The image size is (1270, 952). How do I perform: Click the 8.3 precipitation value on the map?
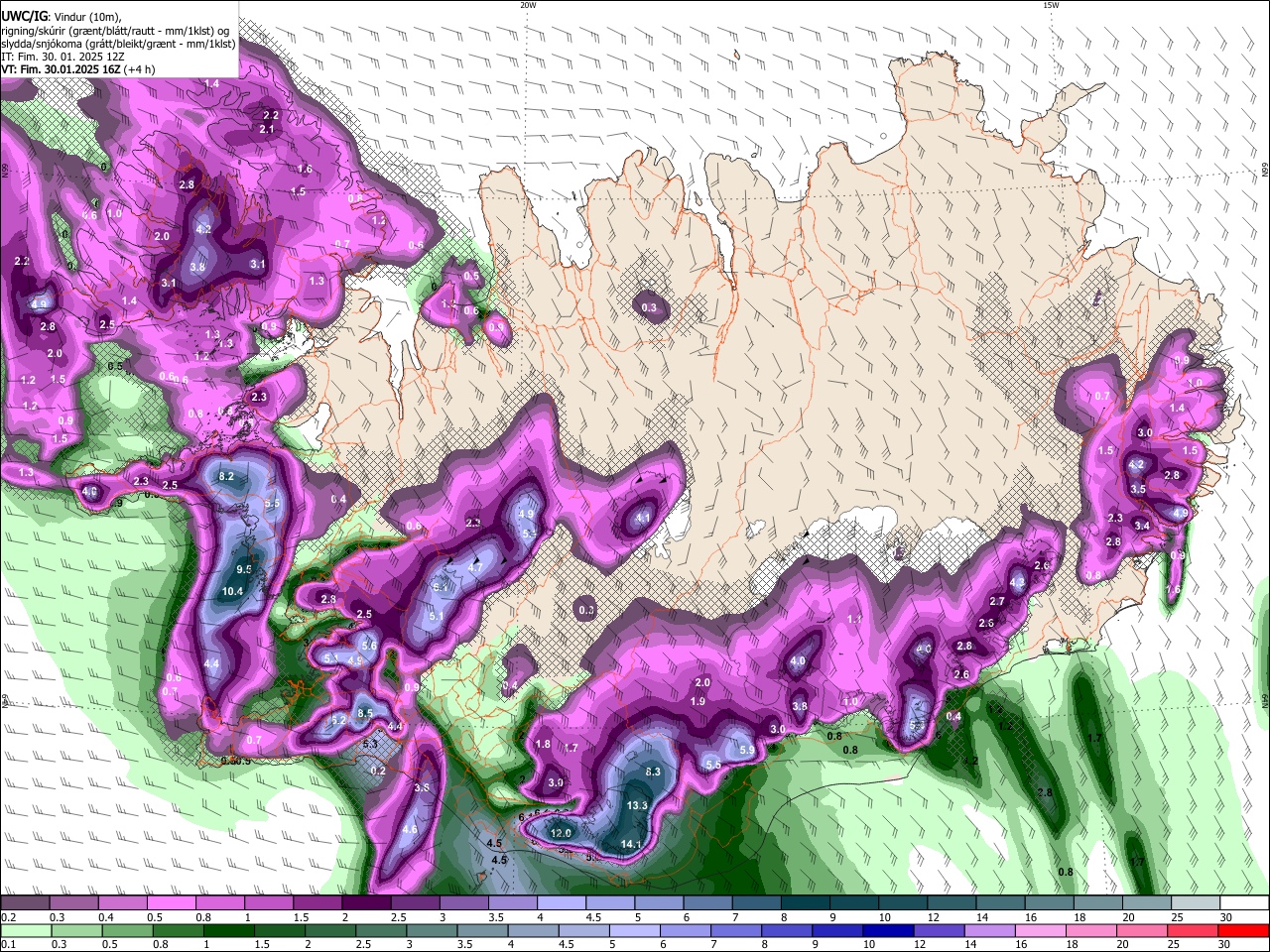point(653,772)
